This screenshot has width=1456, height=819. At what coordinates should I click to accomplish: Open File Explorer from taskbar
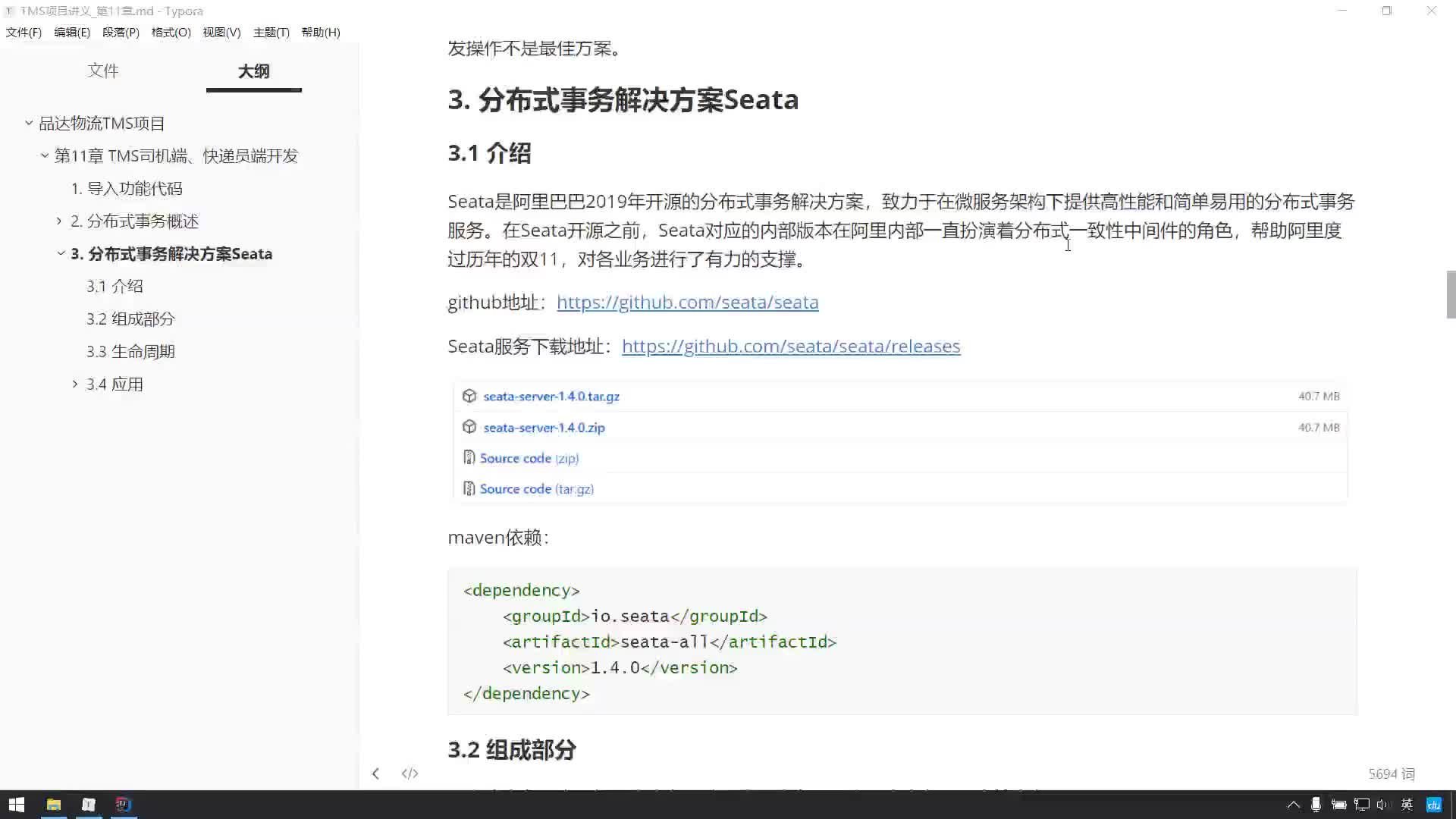(x=53, y=805)
